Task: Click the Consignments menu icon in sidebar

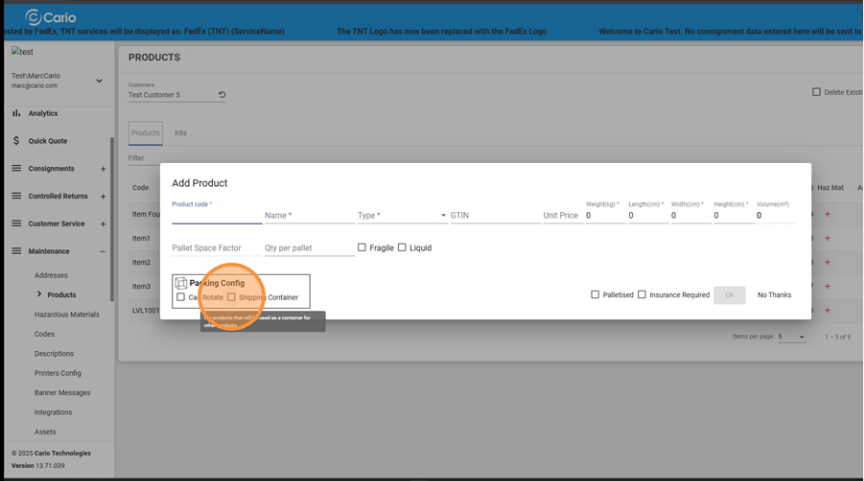Action: click(16, 169)
